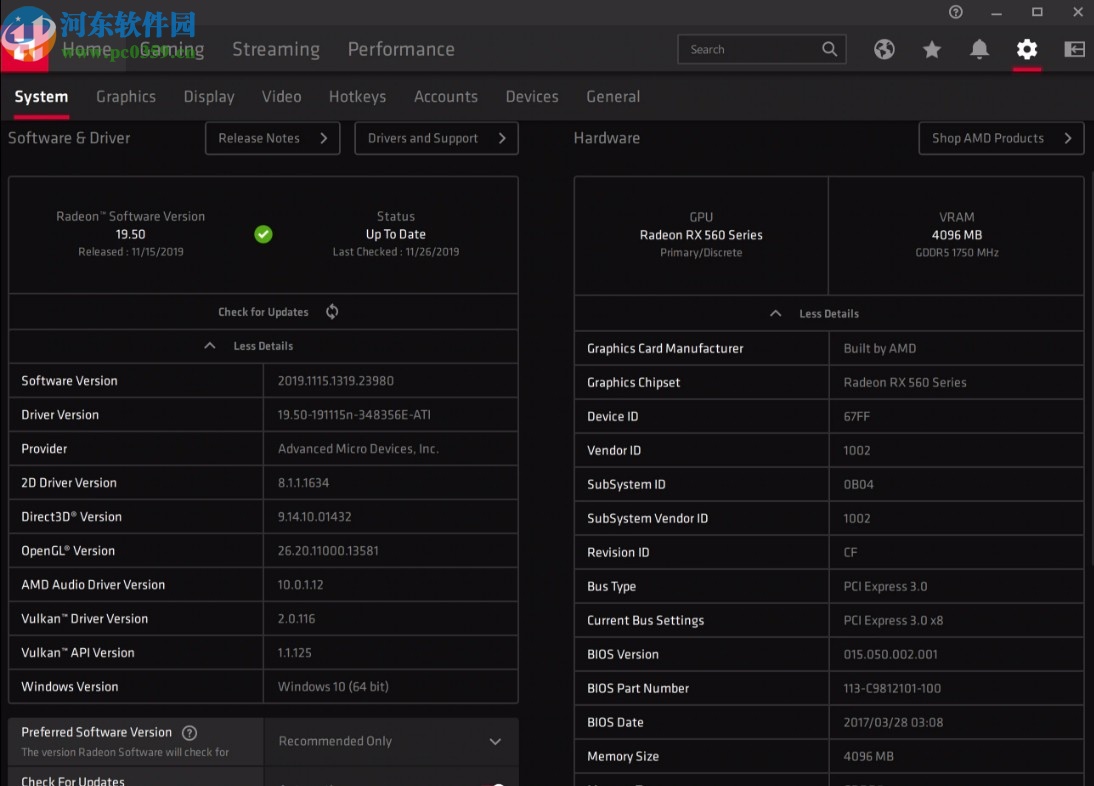Click the refresh icon beside Check for Updates
The image size is (1094, 786).
(x=331, y=311)
